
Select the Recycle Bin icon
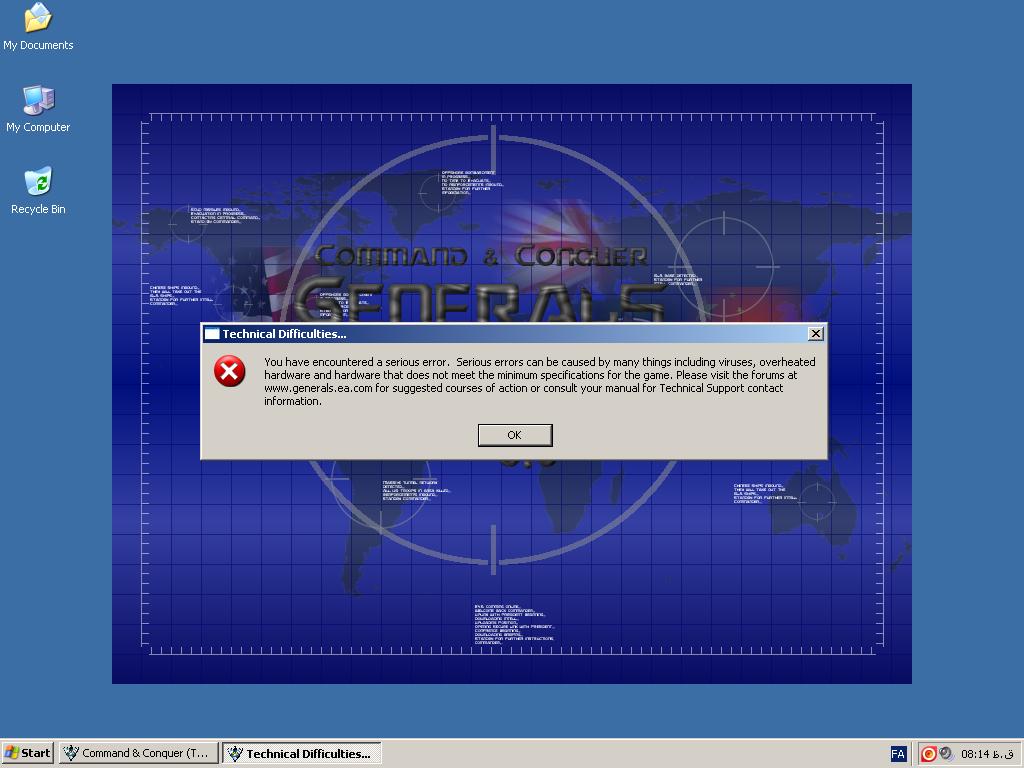coord(38,183)
